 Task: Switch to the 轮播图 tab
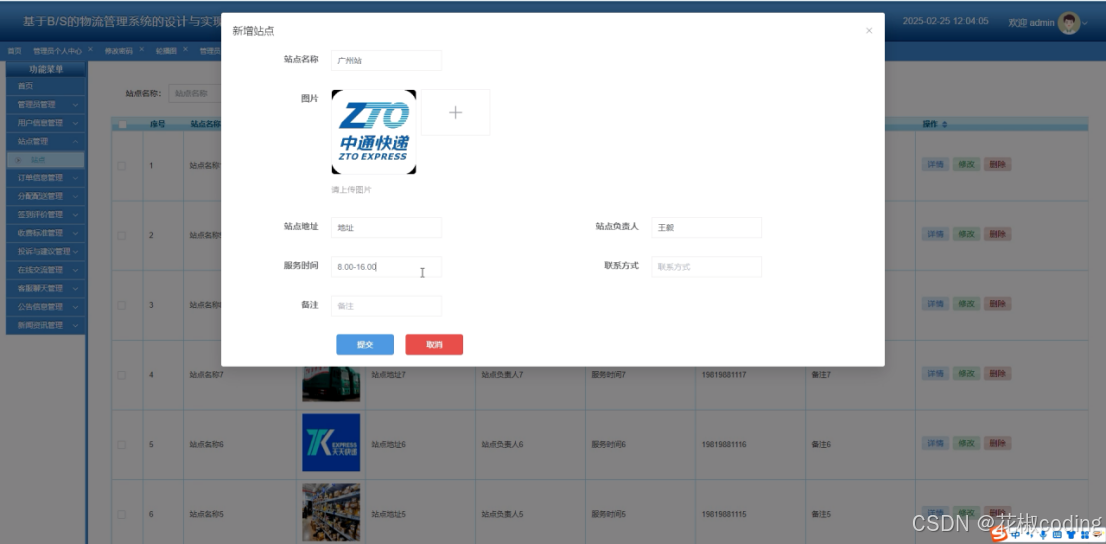166,51
